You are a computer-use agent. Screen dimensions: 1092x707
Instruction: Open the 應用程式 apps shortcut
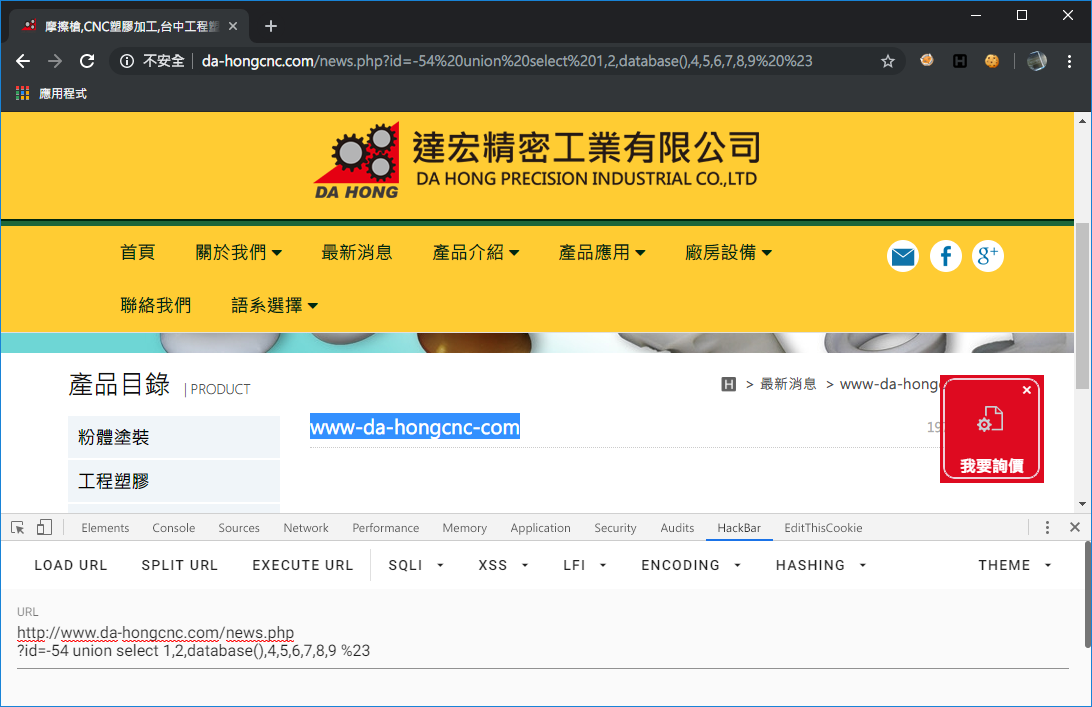(x=51, y=93)
